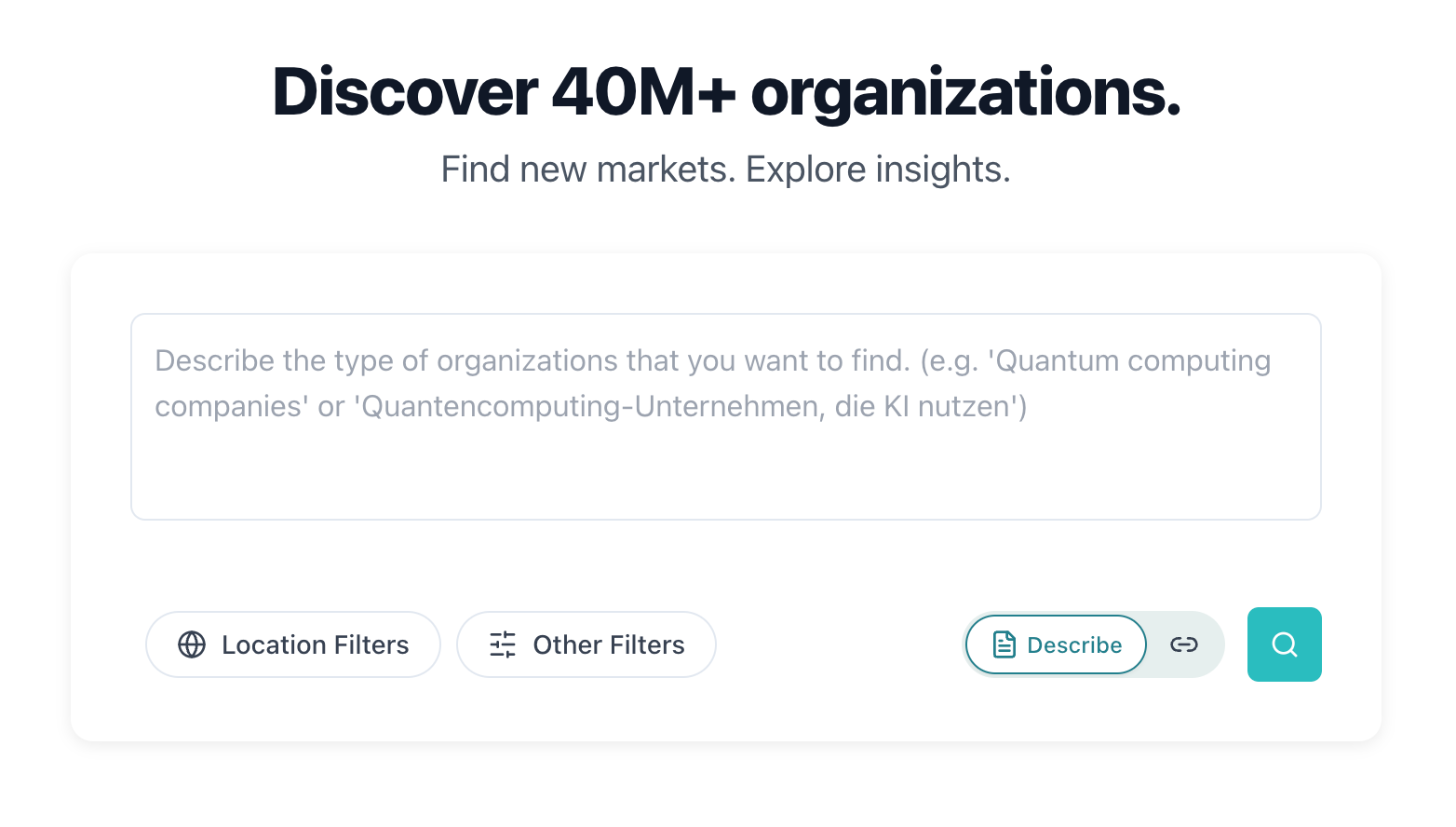Click the teal magnifier search button
Image resolution: width=1456 pixels, height=827 pixels.
point(1284,644)
